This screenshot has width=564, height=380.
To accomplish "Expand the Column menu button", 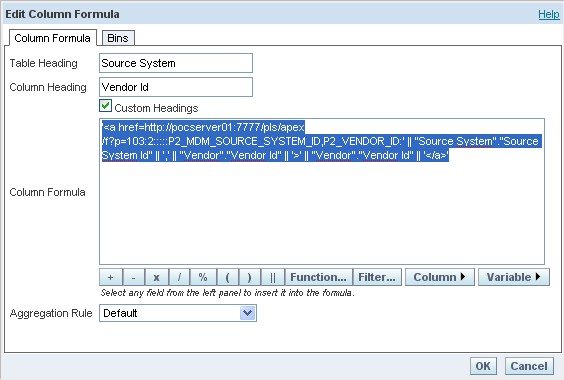I will (x=440, y=277).
